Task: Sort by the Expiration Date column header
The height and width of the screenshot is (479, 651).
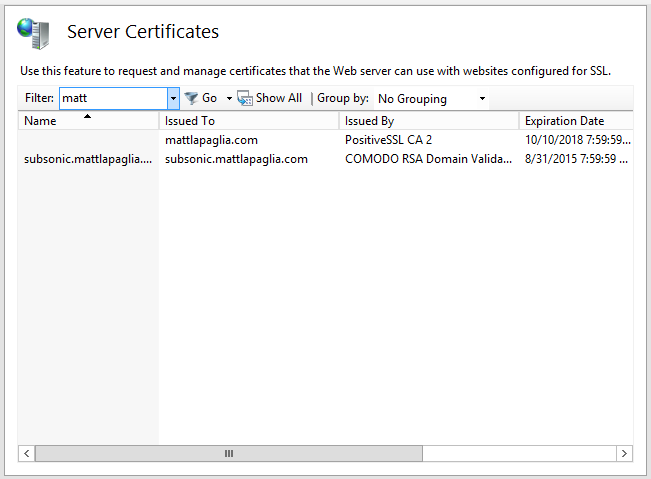Action: pyautogui.click(x=576, y=121)
